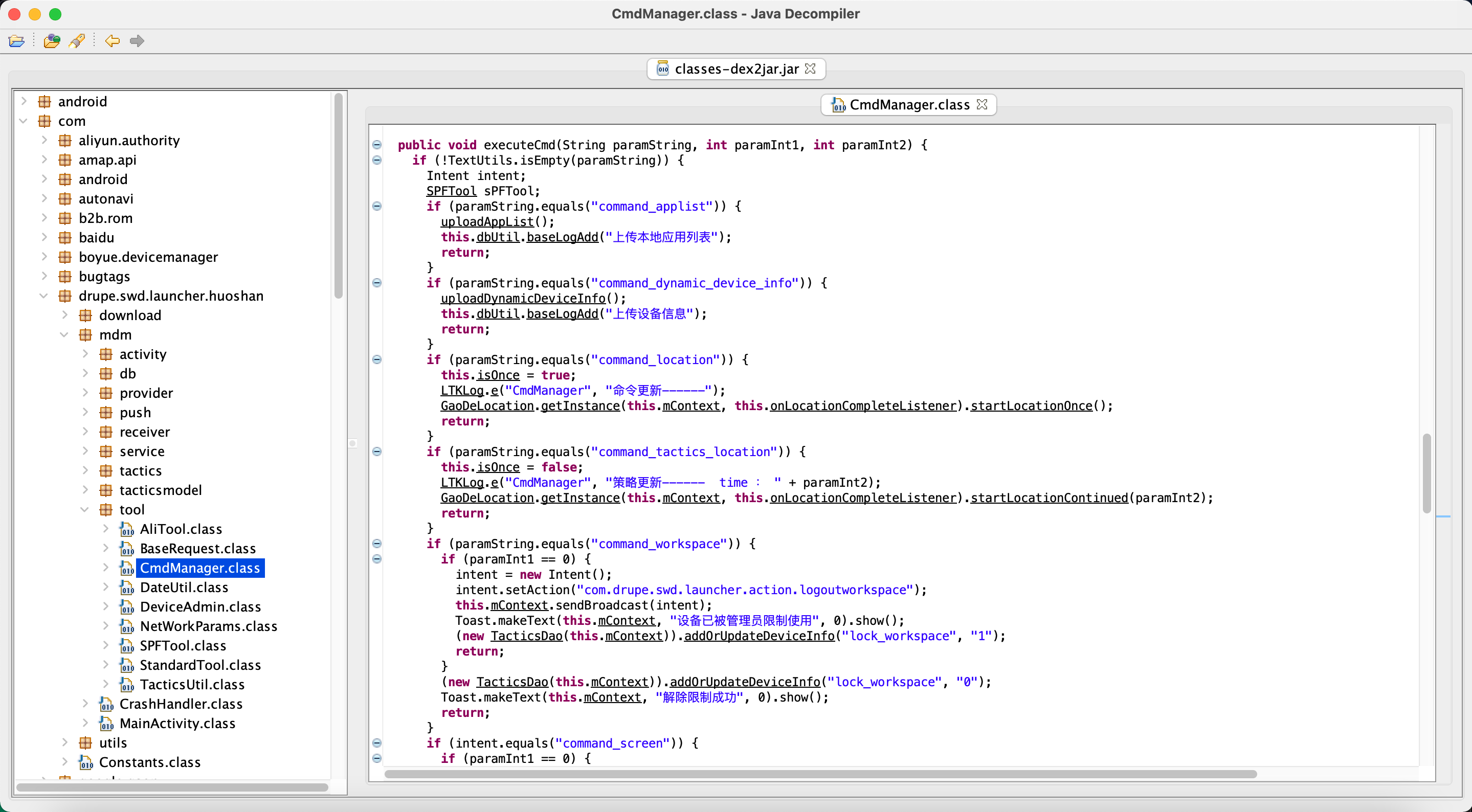
Task: Collapse the command_tactics_location block fold
Action: coord(377,452)
